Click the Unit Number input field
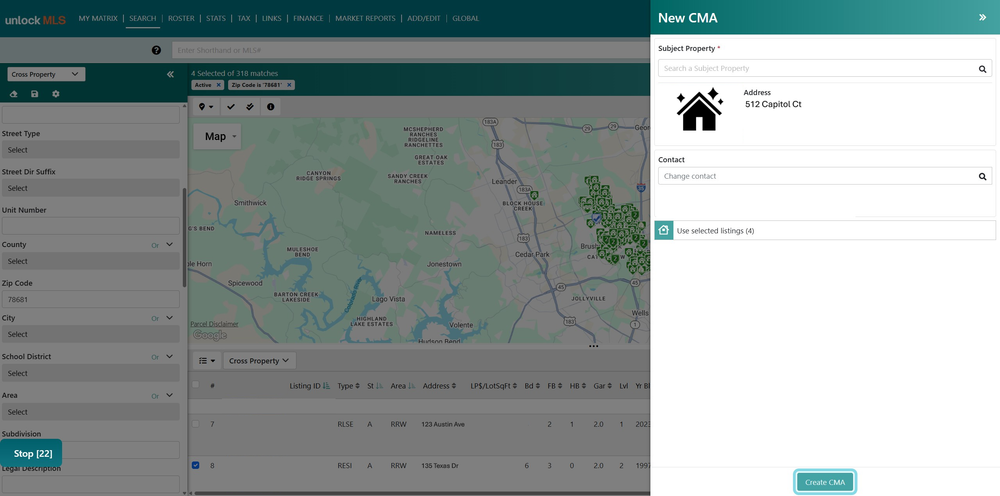This screenshot has height=496, width=1000. pos(90,225)
